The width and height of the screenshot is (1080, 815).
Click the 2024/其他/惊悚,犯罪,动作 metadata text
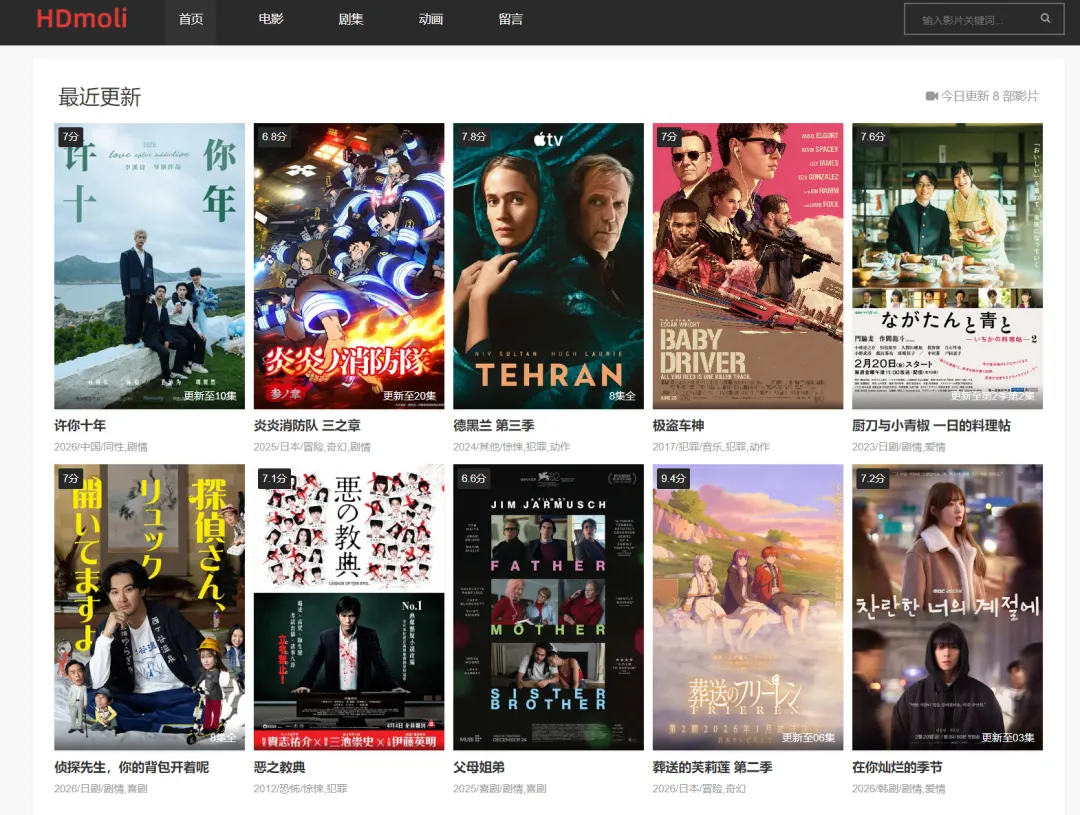click(511, 447)
